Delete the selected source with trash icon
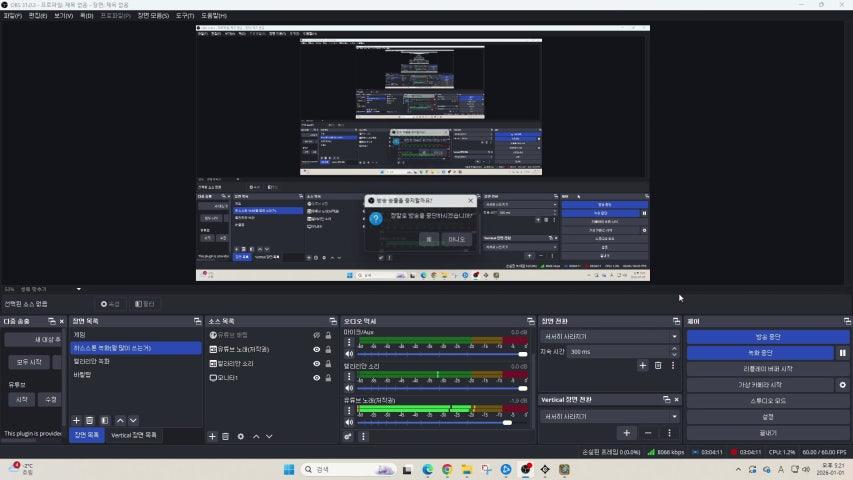Image resolution: width=853 pixels, height=480 pixels. click(226, 436)
